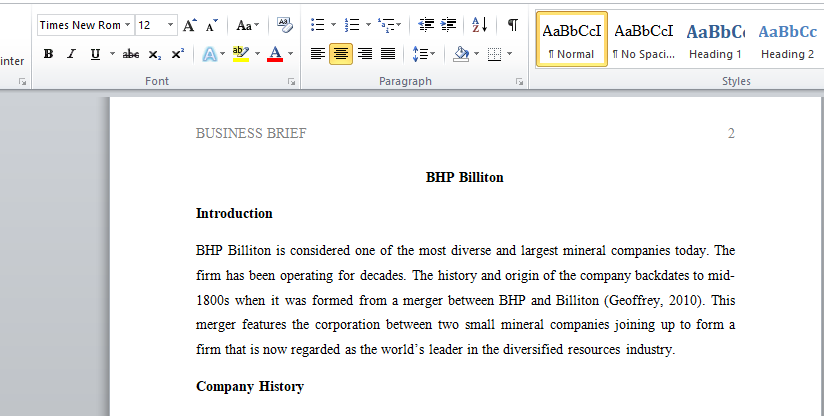Click the Introduction heading
The height and width of the screenshot is (416, 824).
pyautogui.click(x=234, y=214)
